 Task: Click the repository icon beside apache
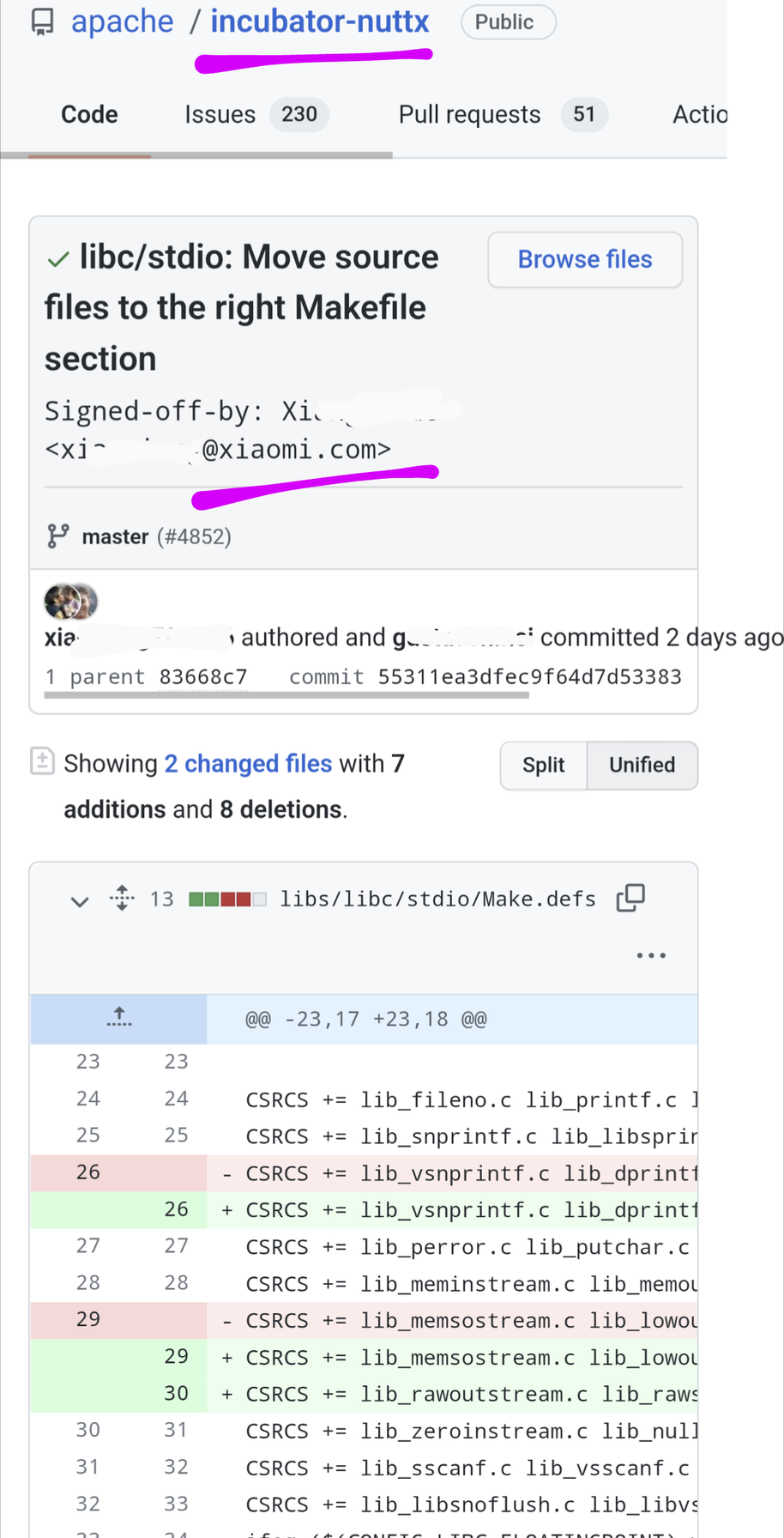(42, 22)
